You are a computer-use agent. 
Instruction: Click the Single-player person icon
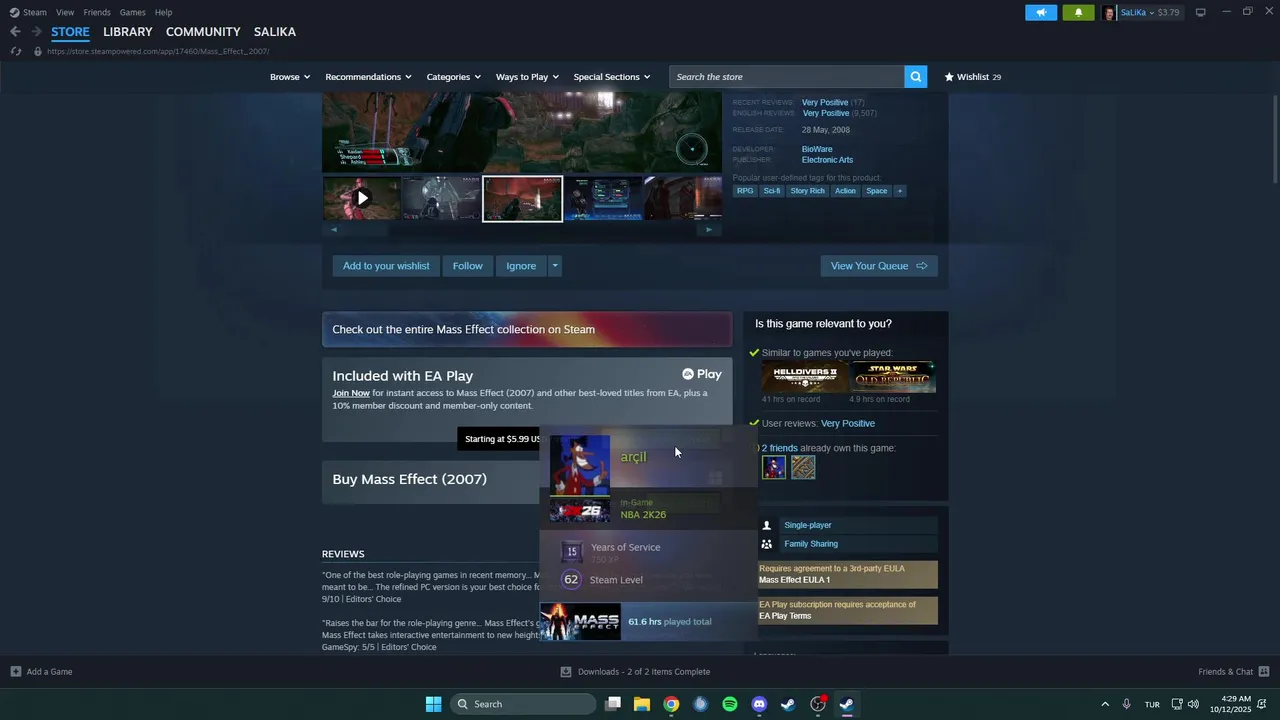click(x=767, y=525)
